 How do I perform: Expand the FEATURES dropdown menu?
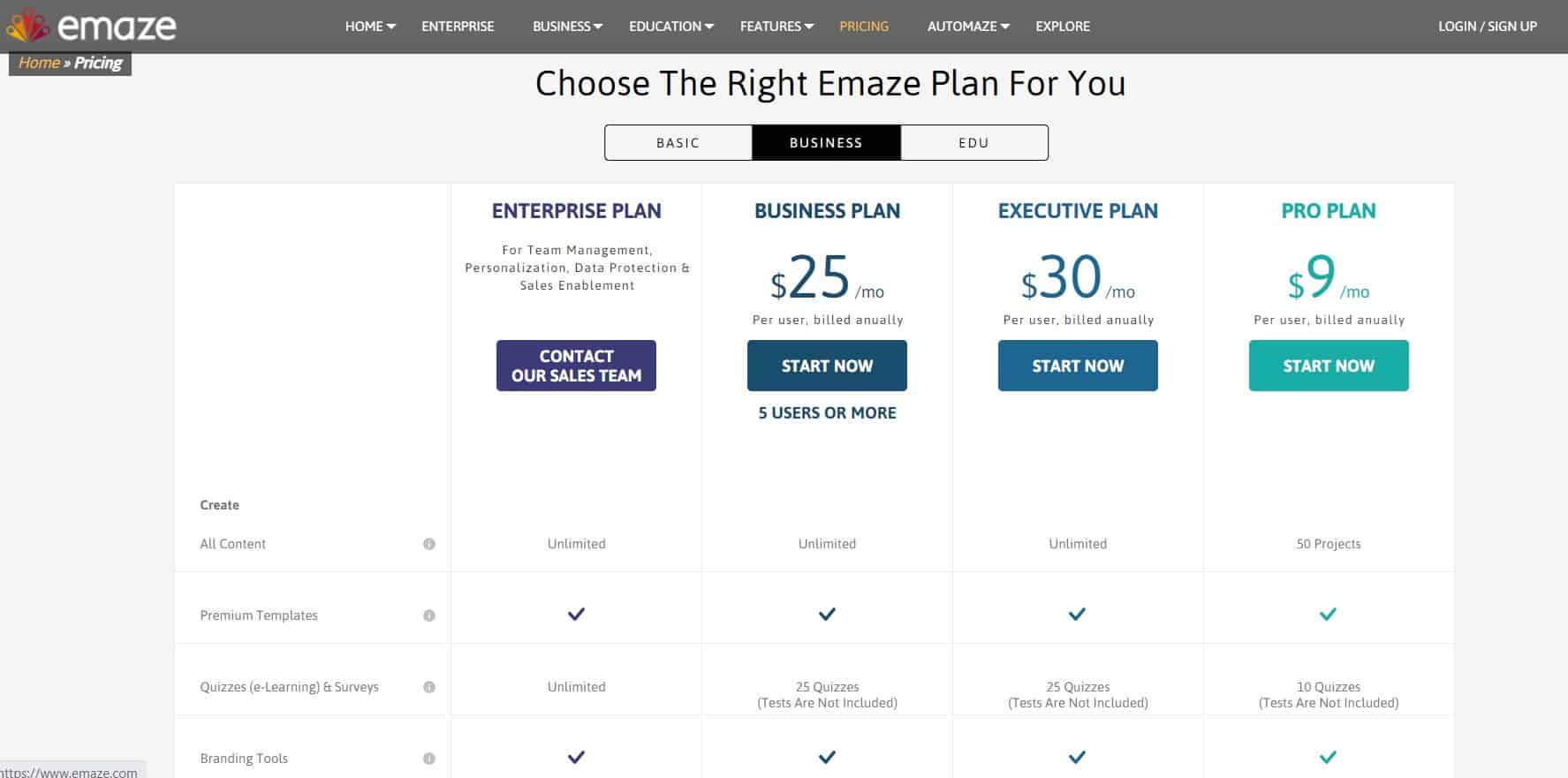(776, 26)
